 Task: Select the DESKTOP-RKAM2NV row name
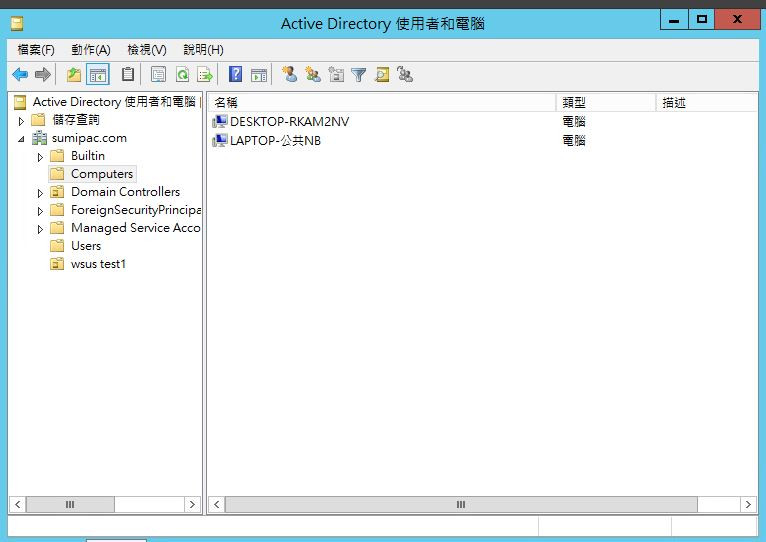coord(289,121)
